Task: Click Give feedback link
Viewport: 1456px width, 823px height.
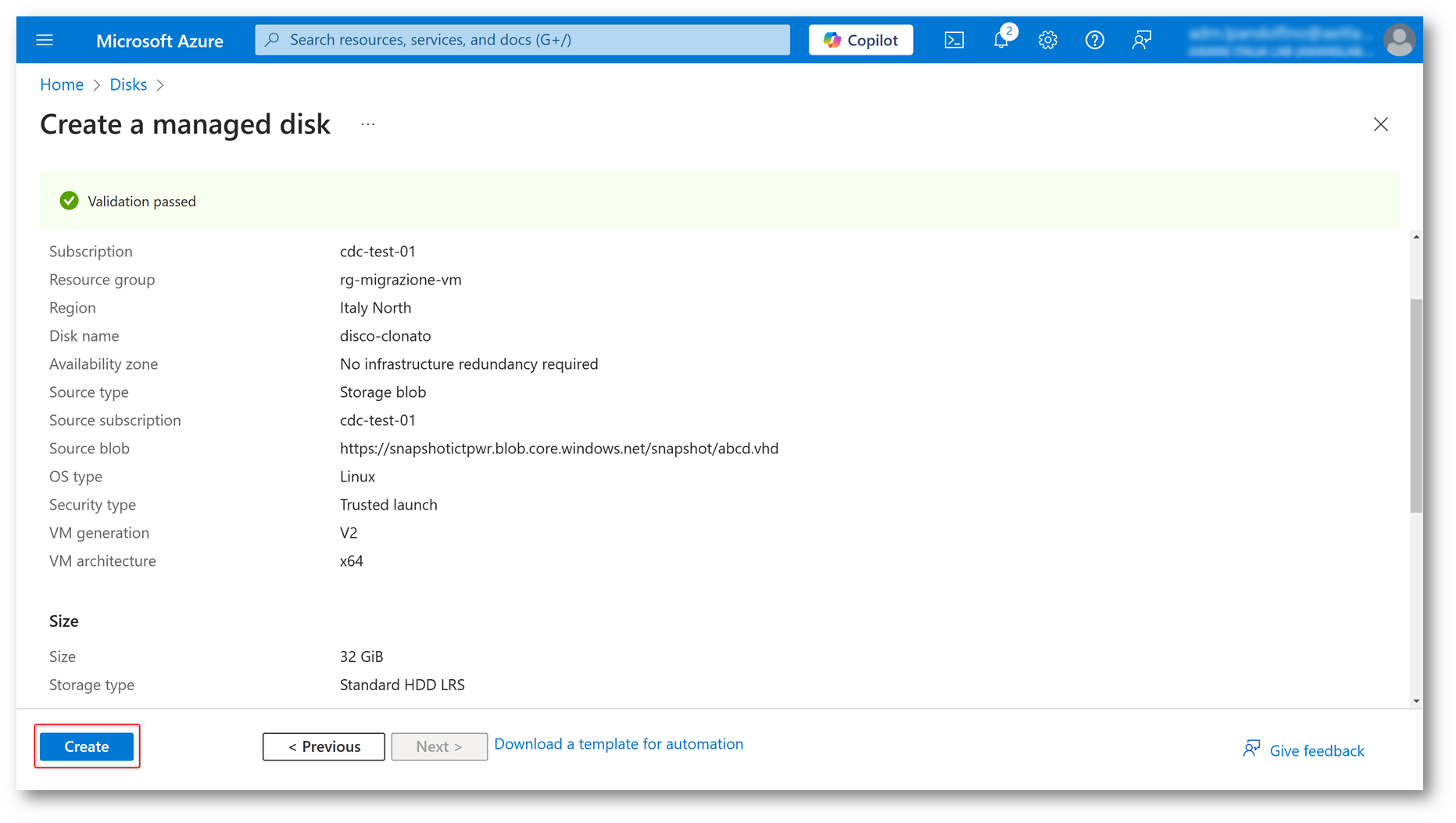Action: (1316, 750)
